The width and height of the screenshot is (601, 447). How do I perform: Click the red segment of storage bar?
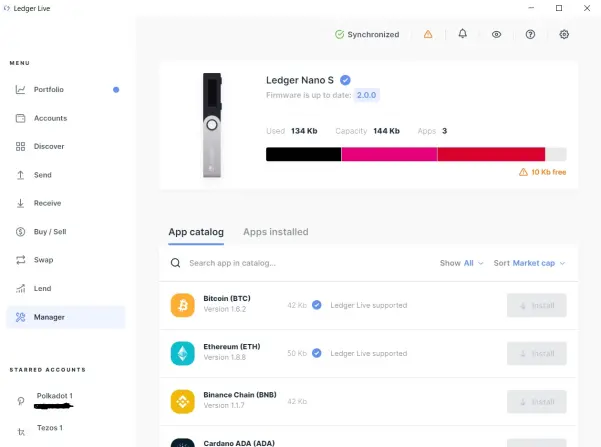(x=491, y=154)
